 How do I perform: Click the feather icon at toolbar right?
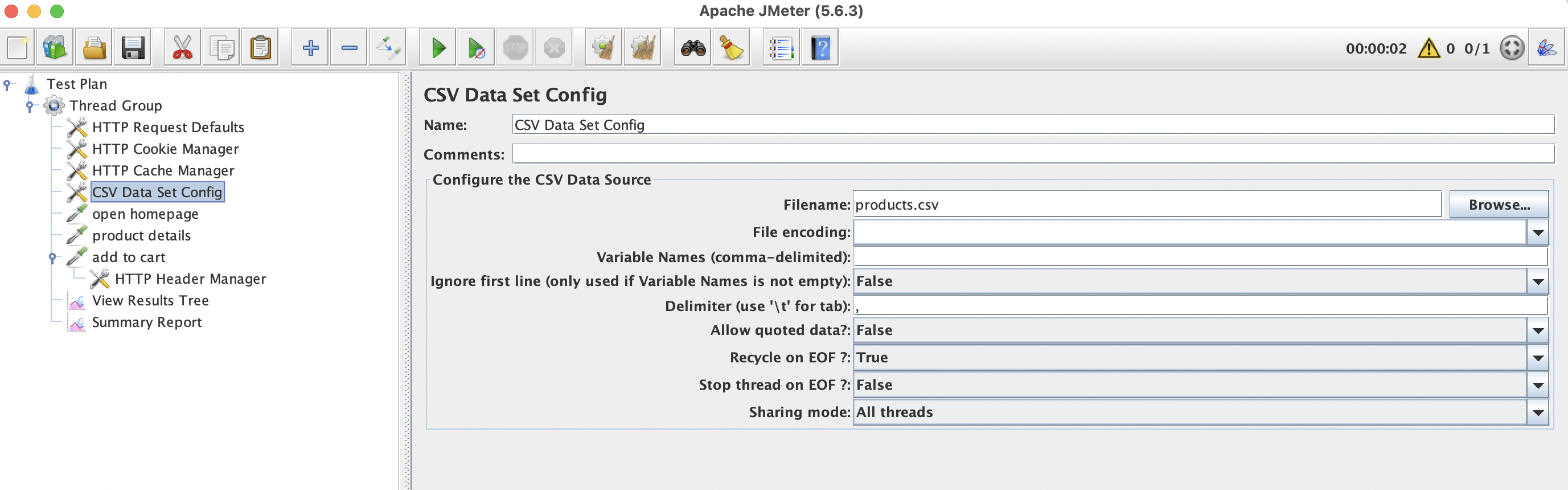1547,47
